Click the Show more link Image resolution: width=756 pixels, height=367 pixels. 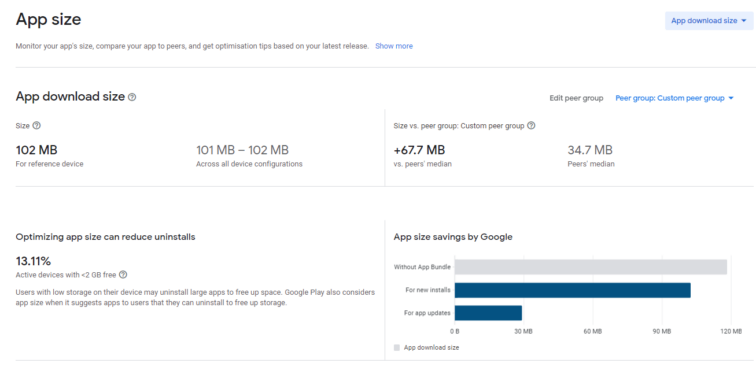[394, 46]
